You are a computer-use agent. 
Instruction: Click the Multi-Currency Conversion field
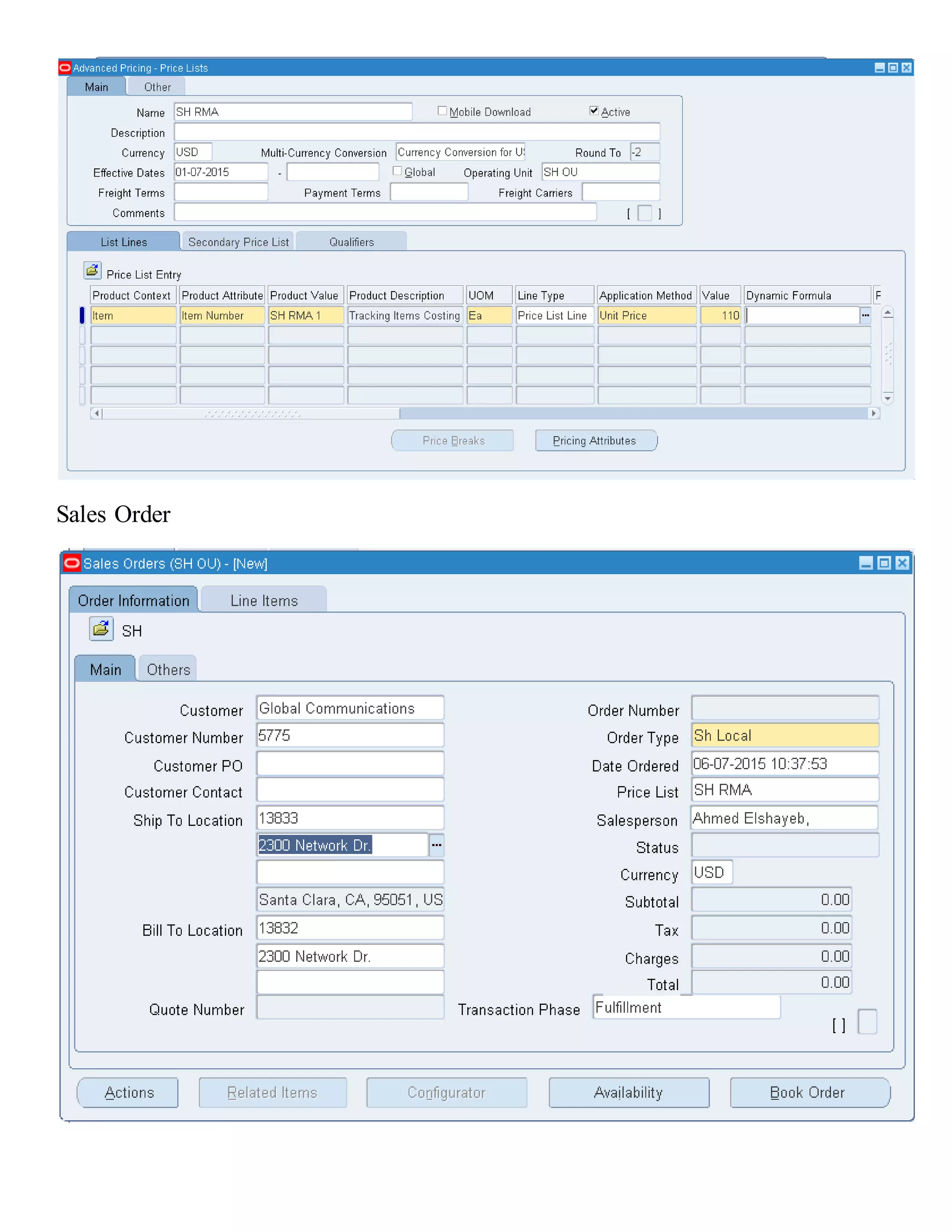[460, 152]
